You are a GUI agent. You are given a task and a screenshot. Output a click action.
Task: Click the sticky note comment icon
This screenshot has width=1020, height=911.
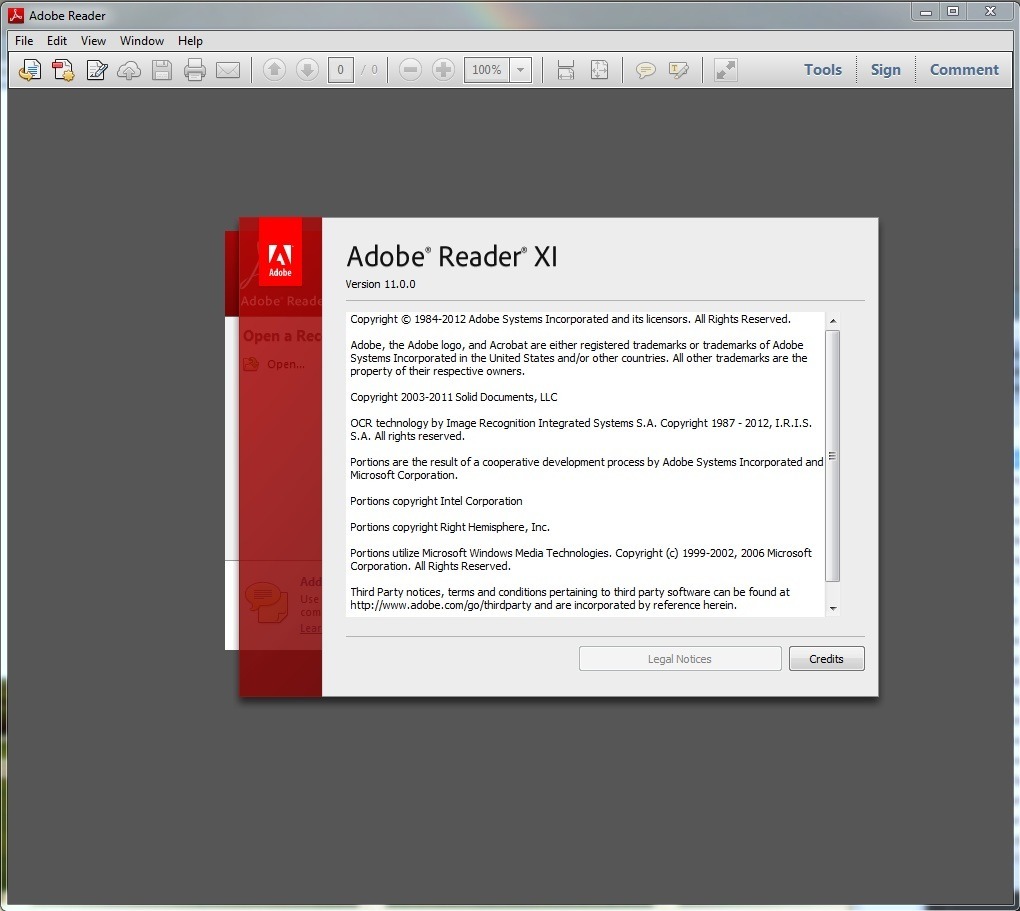point(646,70)
